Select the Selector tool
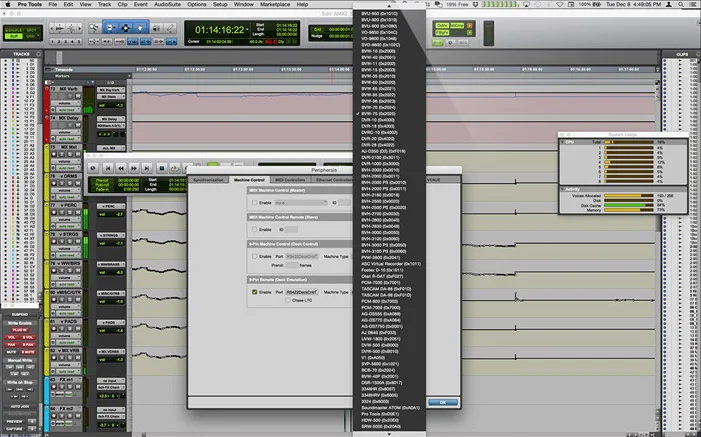 click(126, 28)
